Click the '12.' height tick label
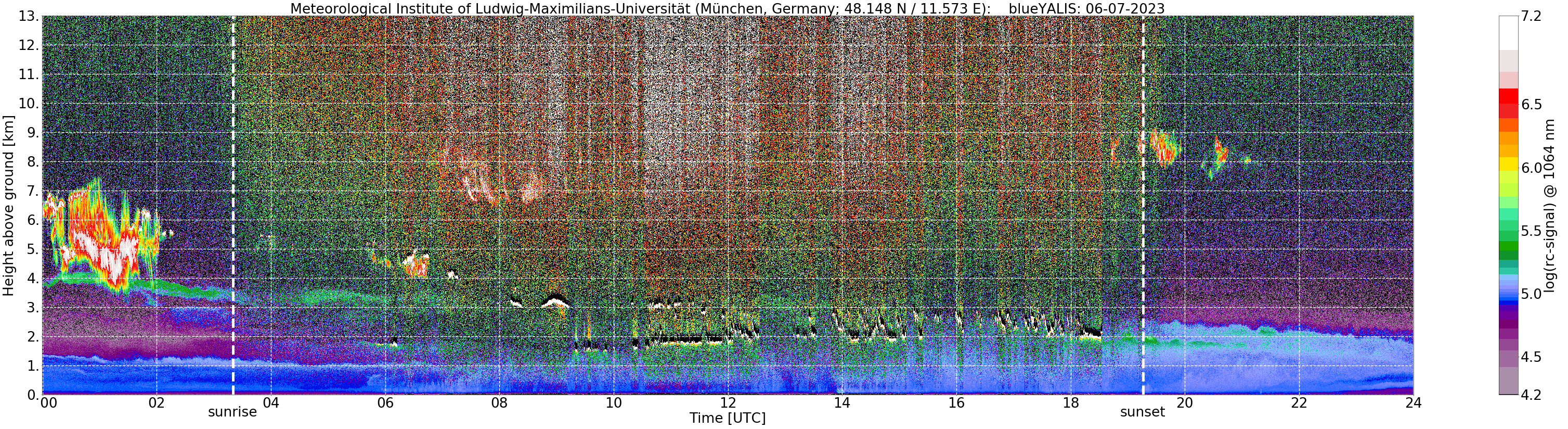 [x=29, y=46]
